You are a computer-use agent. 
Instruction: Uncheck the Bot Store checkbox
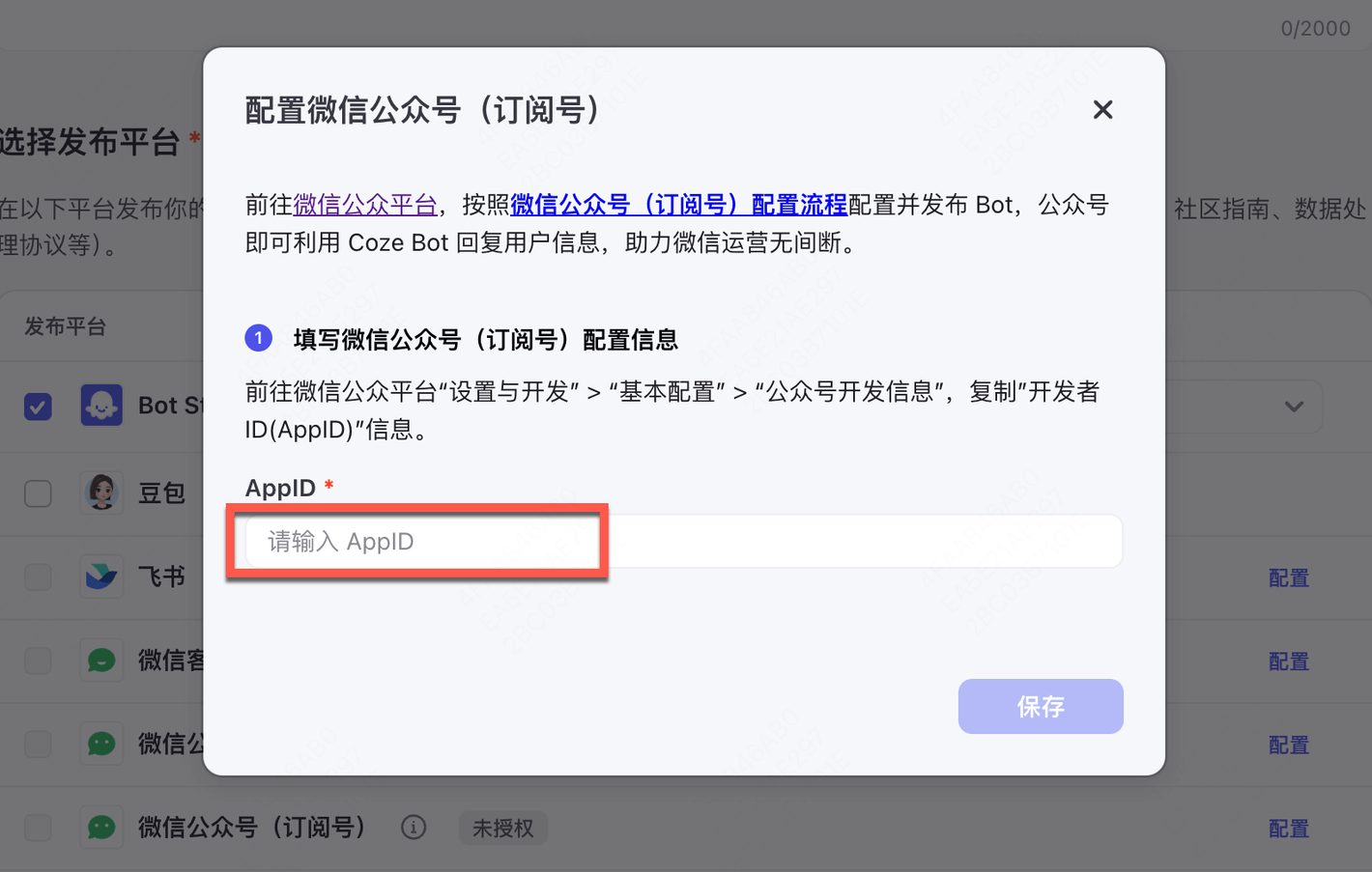[x=38, y=407]
